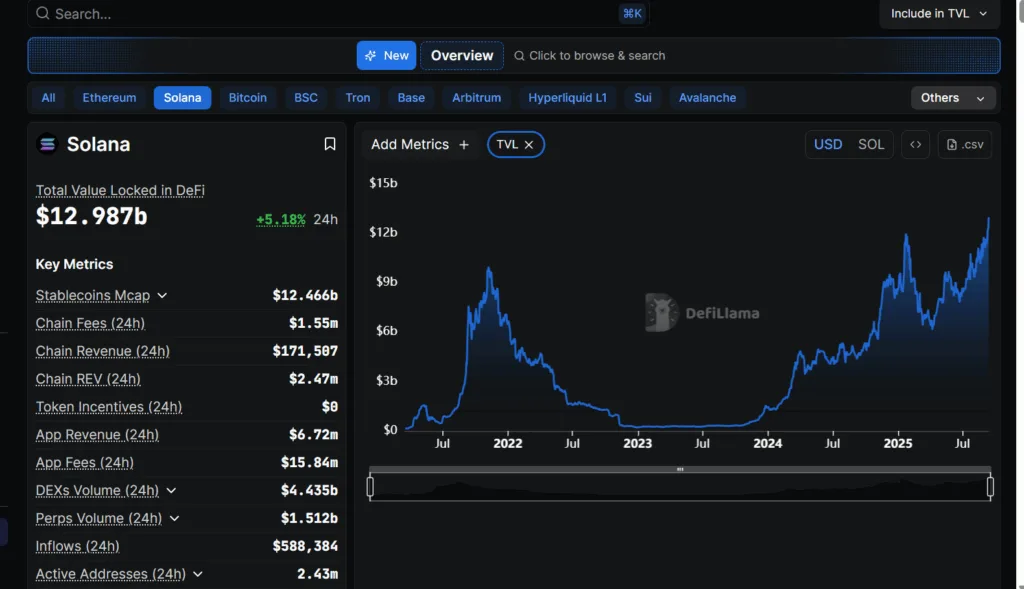Download chart data as .csv
Image resolution: width=1024 pixels, height=589 pixels.
tap(965, 144)
